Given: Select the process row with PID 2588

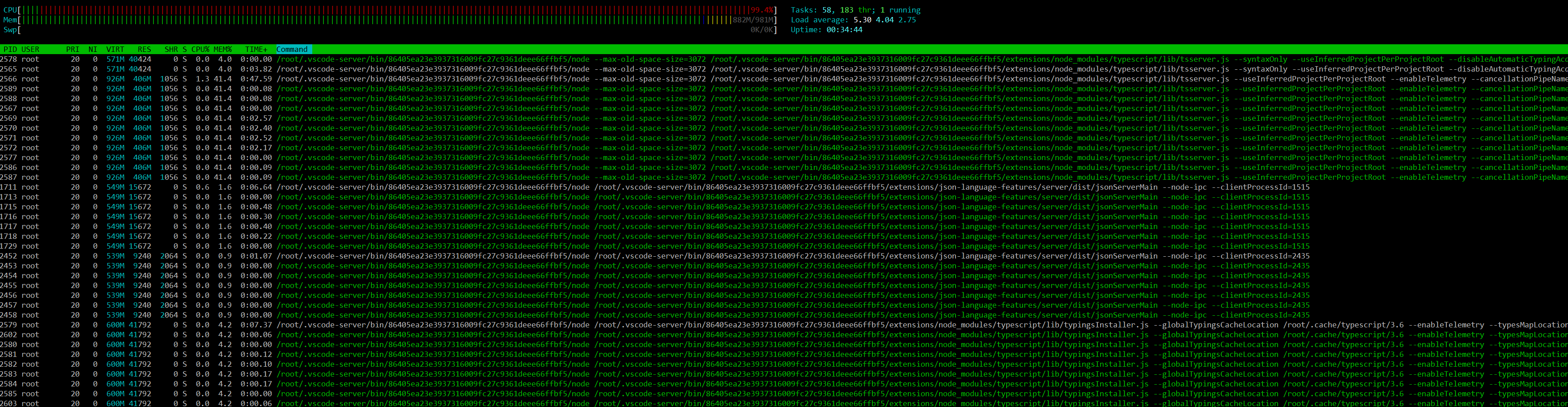Looking at the screenshot, I should pyautogui.click(x=784, y=98).
